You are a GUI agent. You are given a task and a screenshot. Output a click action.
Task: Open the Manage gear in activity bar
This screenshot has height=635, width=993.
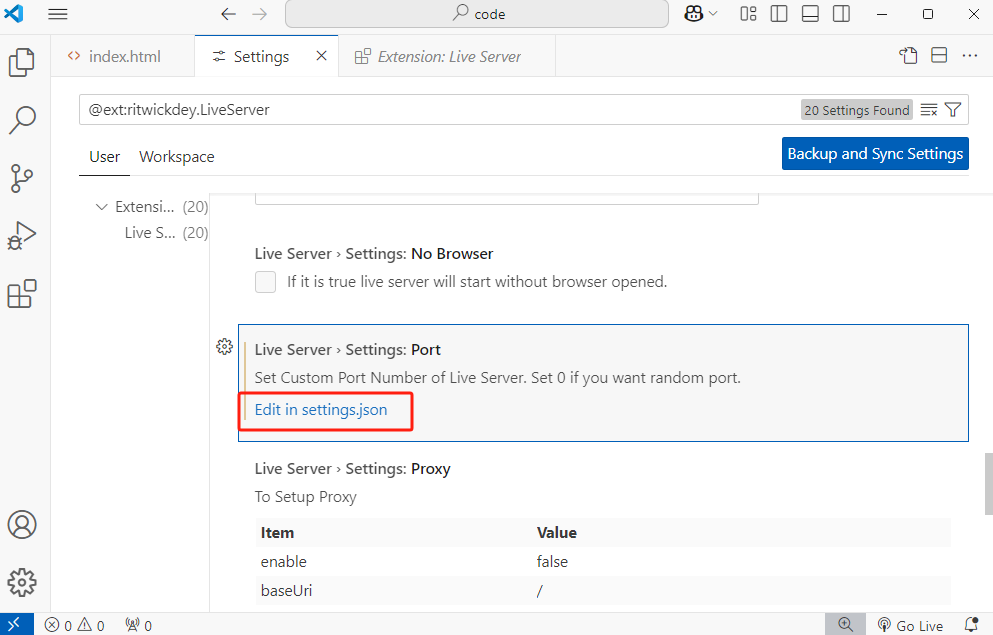(x=22, y=582)
